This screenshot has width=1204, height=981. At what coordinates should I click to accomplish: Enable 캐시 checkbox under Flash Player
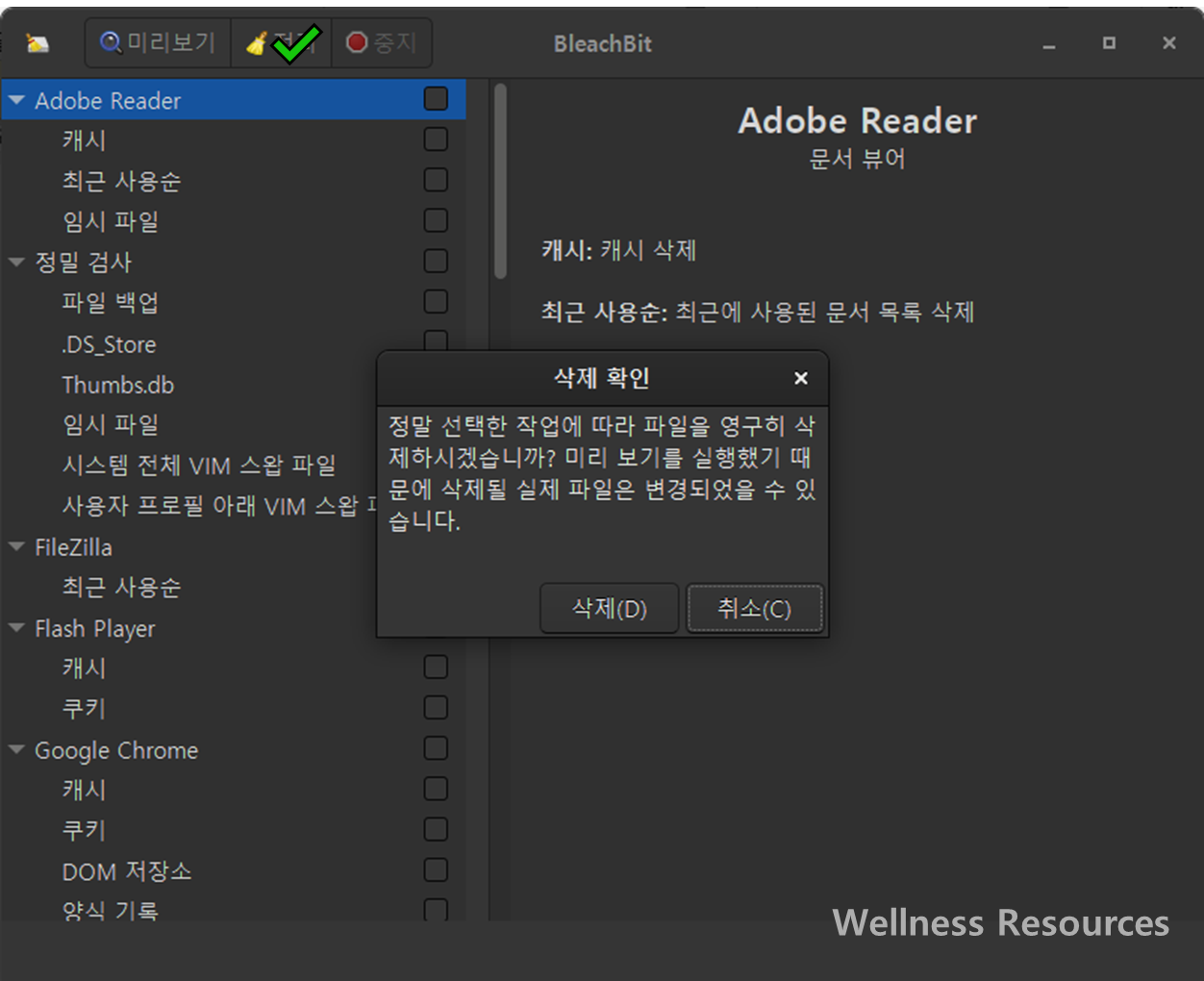[x=436, y=667]
